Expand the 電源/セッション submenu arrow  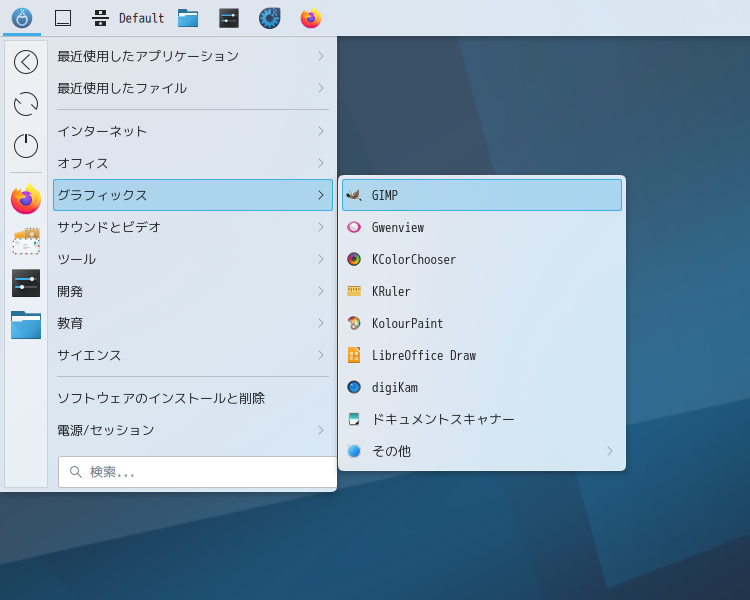321,431
